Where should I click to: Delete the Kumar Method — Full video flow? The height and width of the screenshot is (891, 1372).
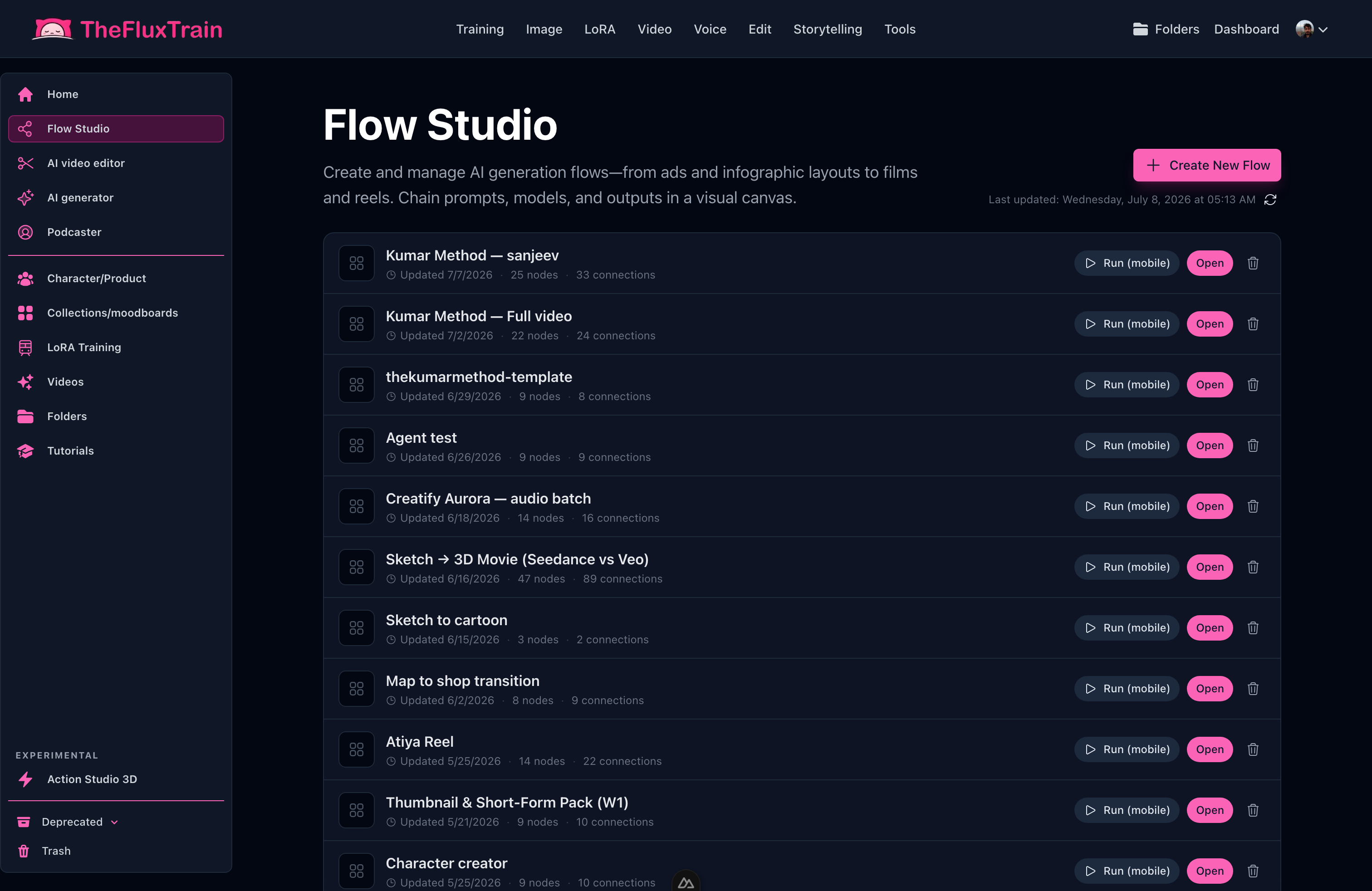click(1253, 324)
